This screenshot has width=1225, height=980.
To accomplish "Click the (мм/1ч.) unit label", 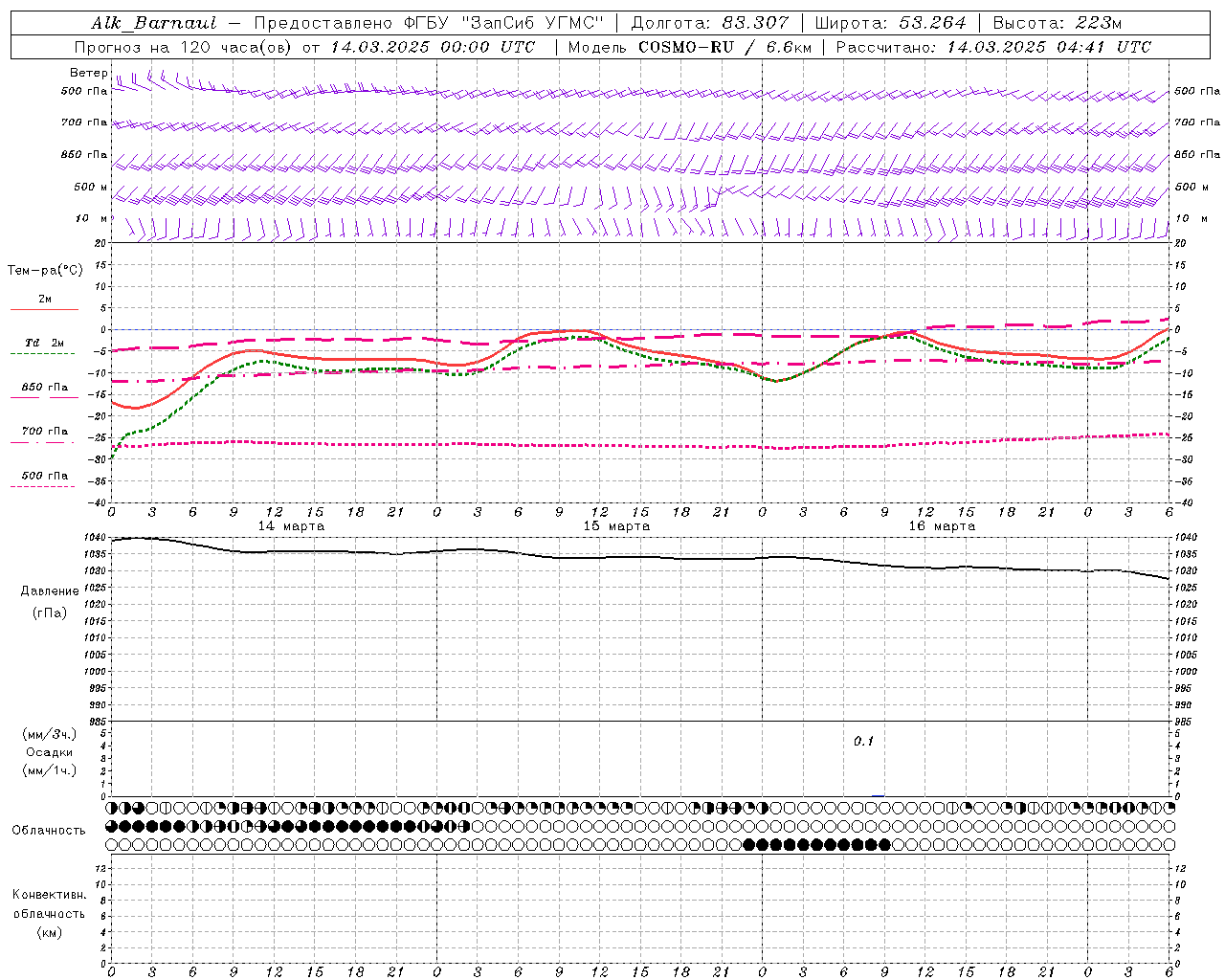I will (50, 770).
